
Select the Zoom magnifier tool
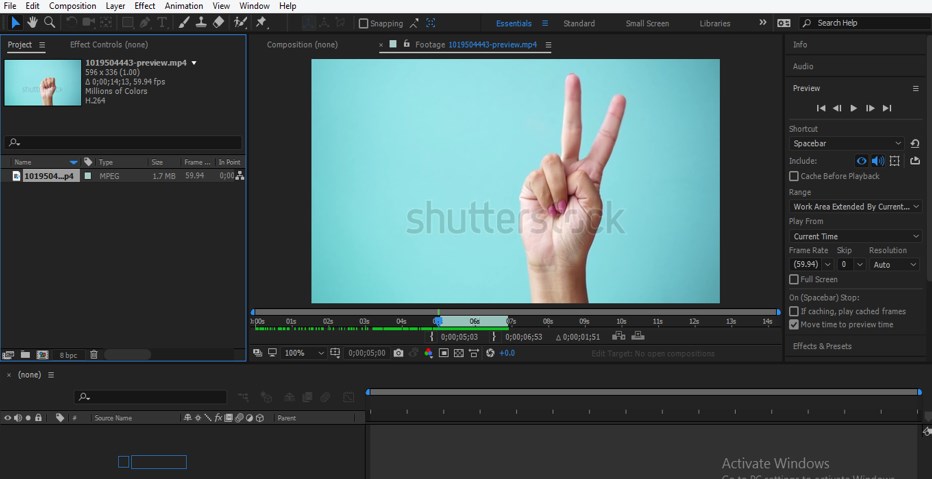[49, 22]
